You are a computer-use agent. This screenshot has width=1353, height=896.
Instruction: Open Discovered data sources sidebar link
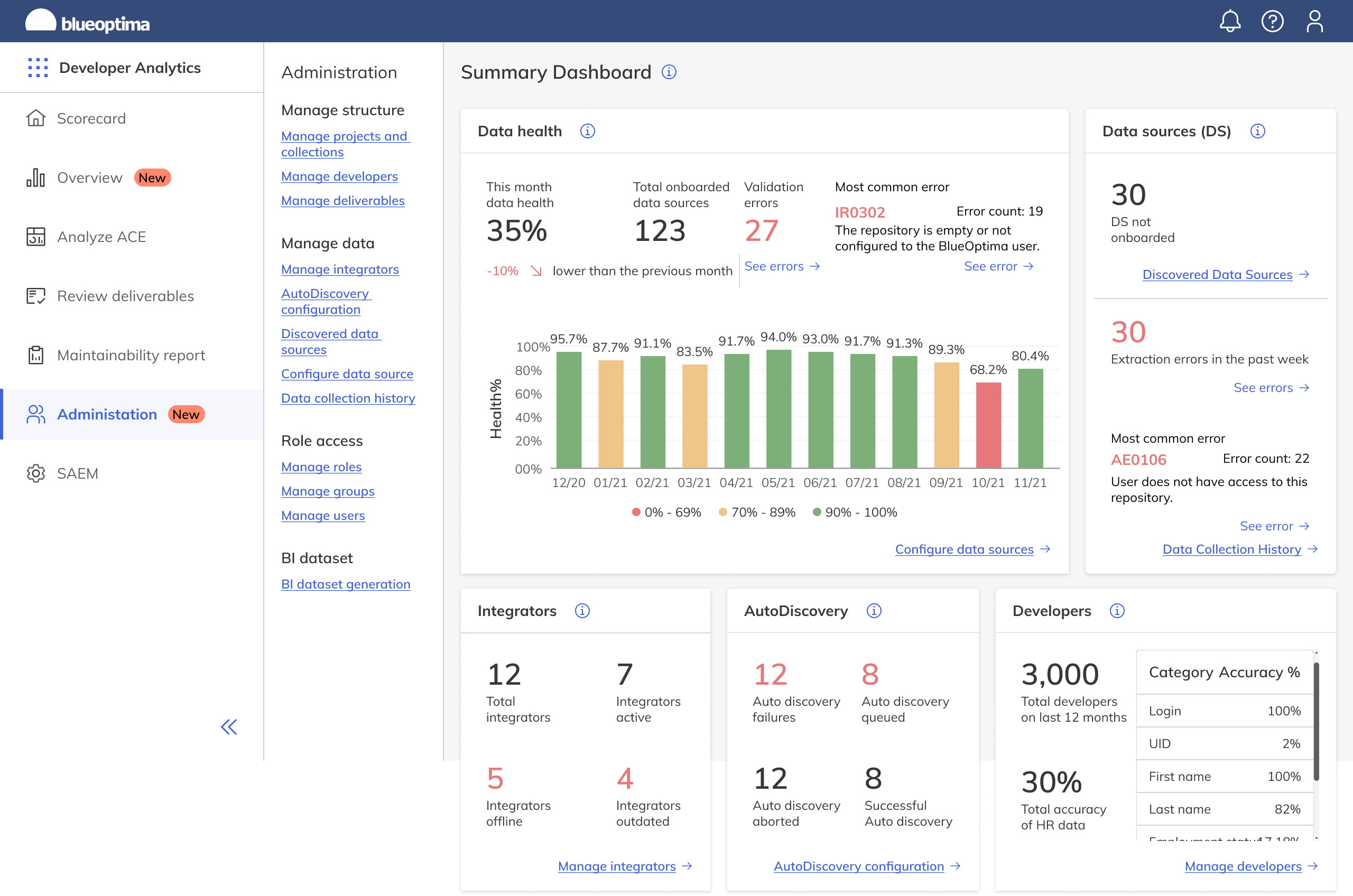[331, 341]
